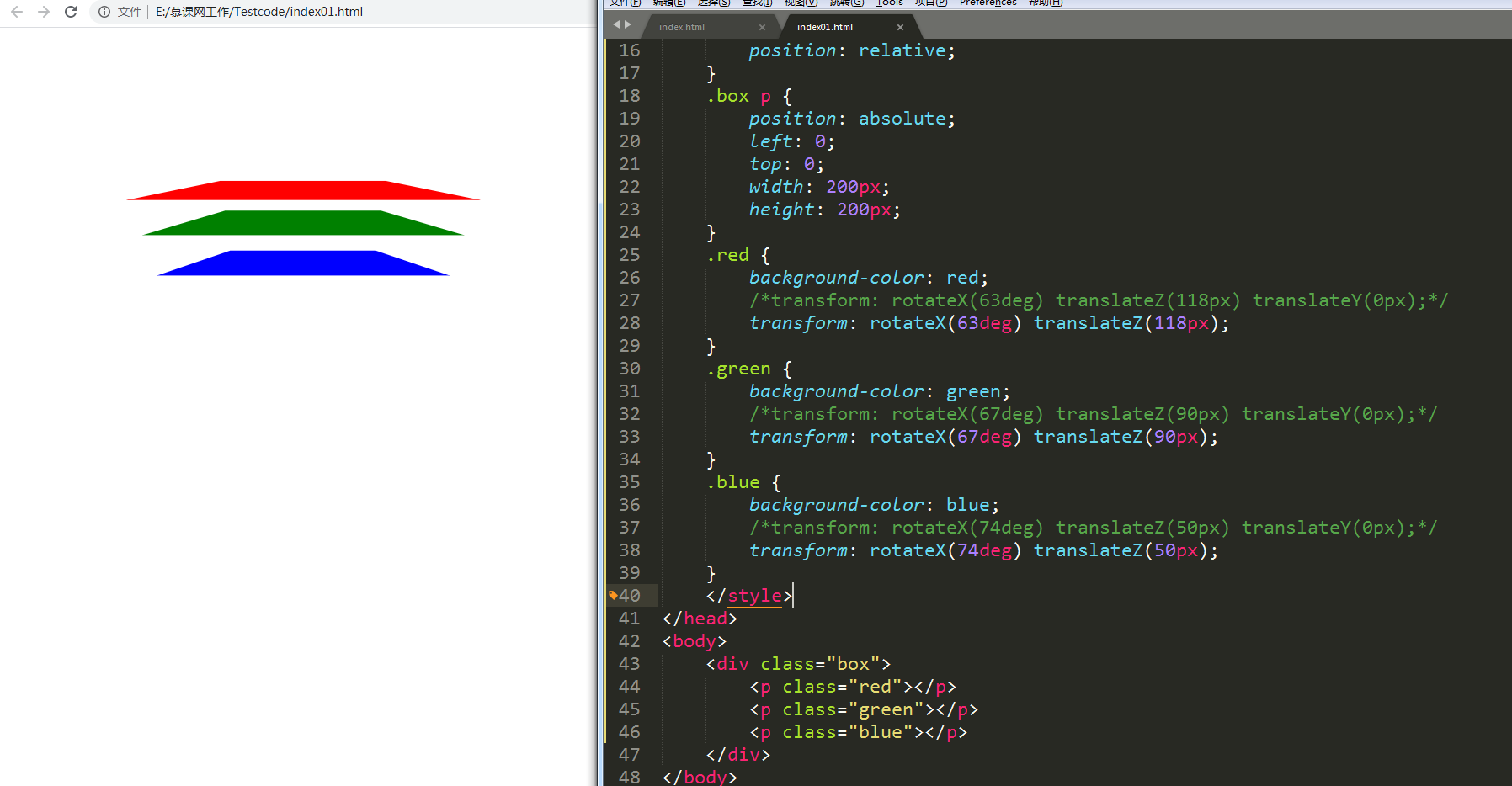
Task: Click 'background-color: green;' line
Action: coord(880,391)
